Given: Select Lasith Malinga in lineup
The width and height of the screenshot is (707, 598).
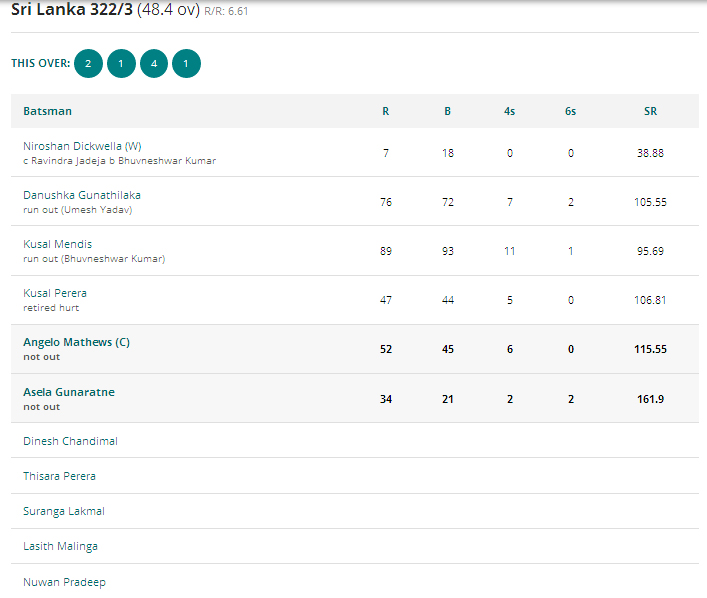Looking at the screenshot, I should point(60,547).
